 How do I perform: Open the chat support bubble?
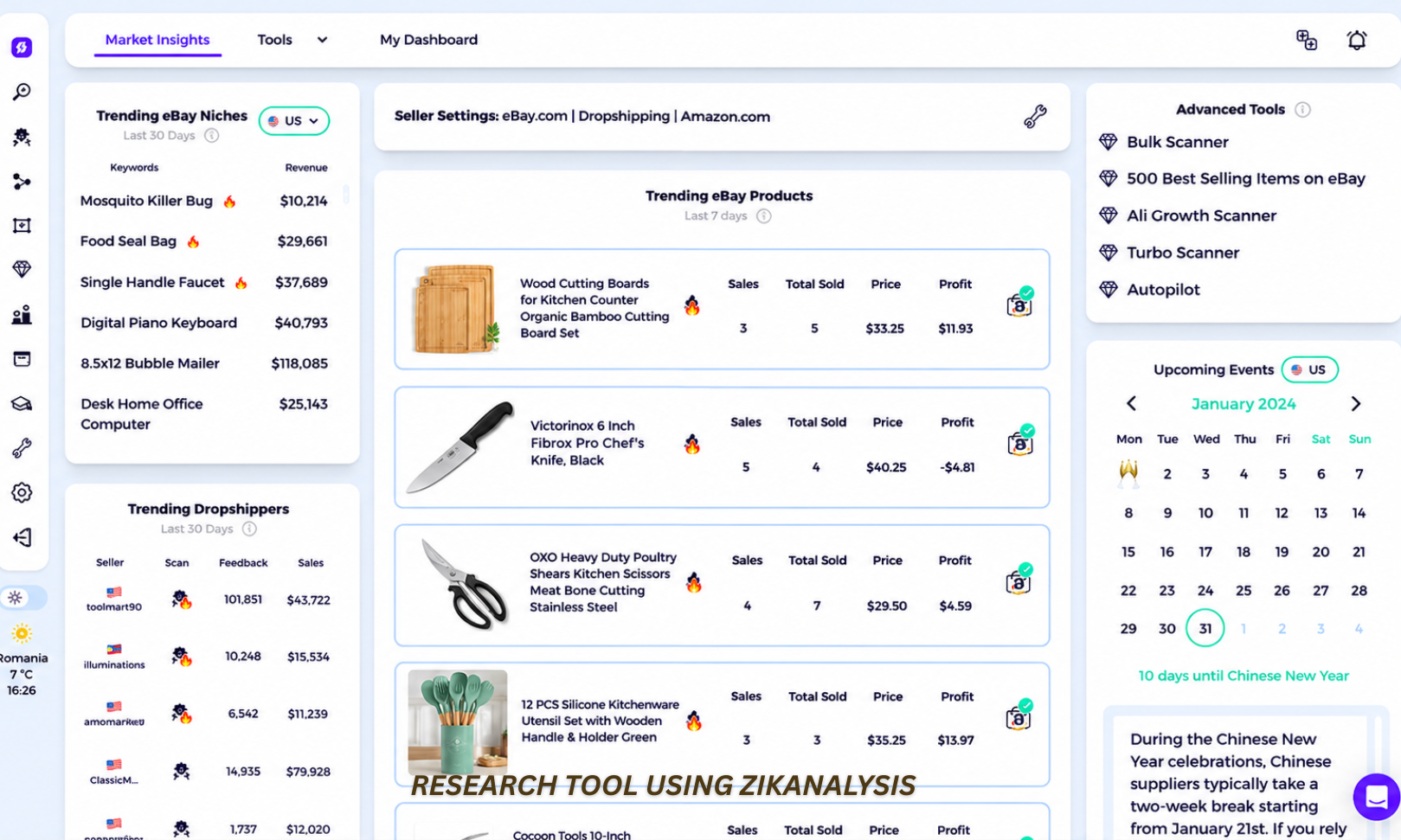(1376, 797)
